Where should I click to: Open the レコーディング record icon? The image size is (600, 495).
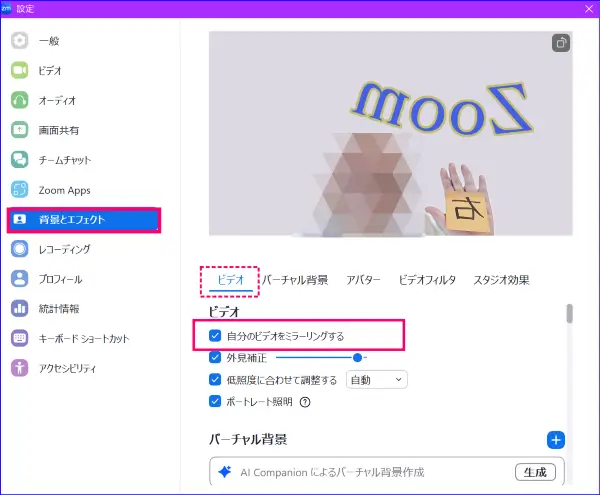click(20, 249)
